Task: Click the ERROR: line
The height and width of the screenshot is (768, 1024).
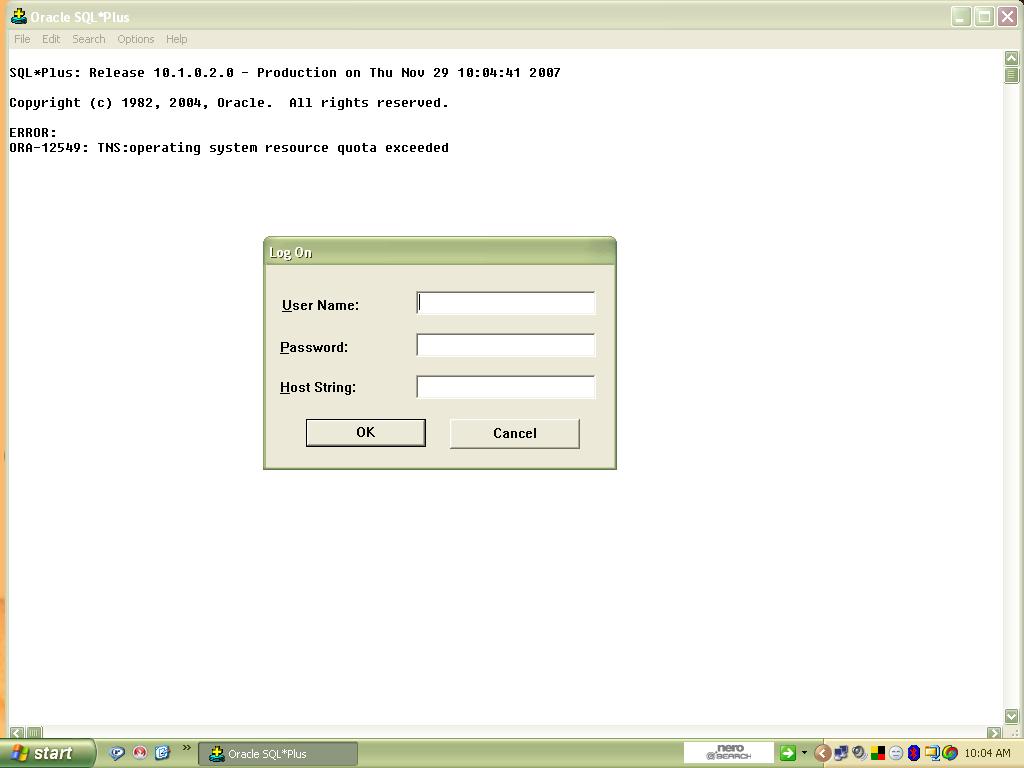Action: tap(33, 133)
